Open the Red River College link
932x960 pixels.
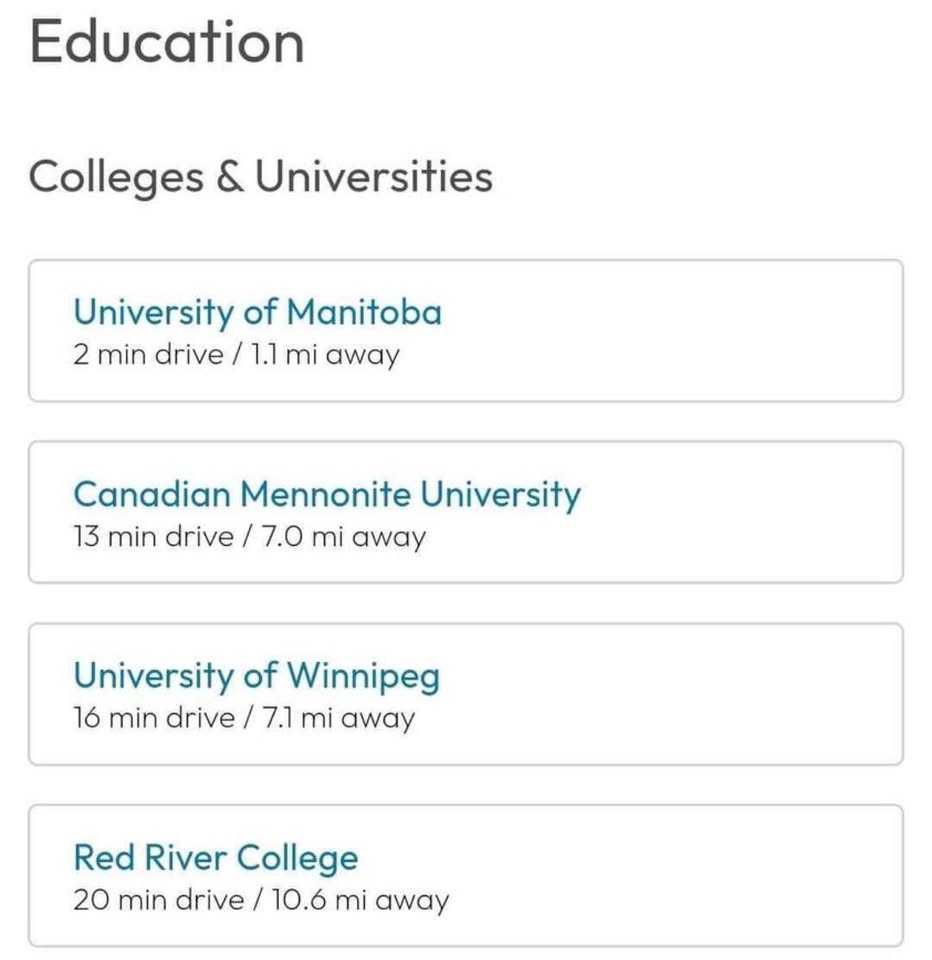pos(215,857)
